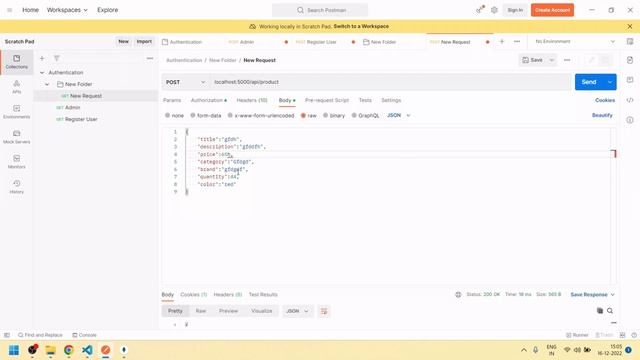Open Visual Studio Code from the taskbar

point(87,350)
